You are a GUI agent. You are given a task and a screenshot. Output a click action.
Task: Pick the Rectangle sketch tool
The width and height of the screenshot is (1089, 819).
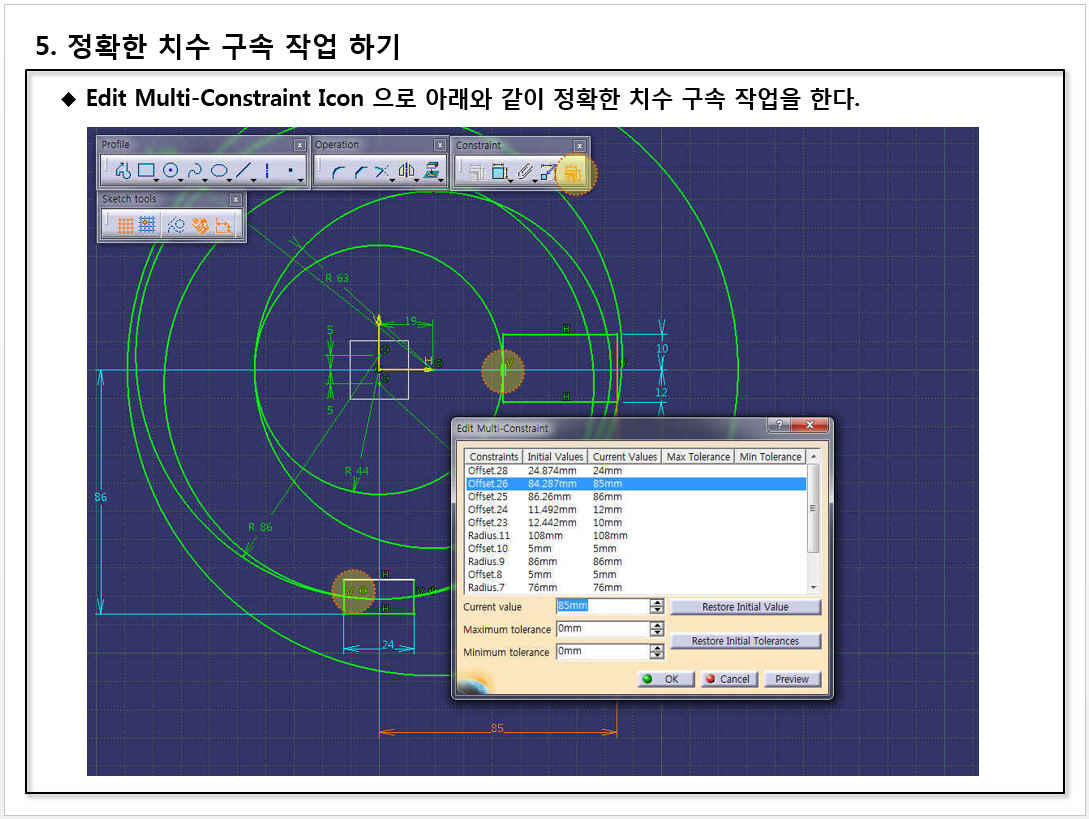pos(146,171)
